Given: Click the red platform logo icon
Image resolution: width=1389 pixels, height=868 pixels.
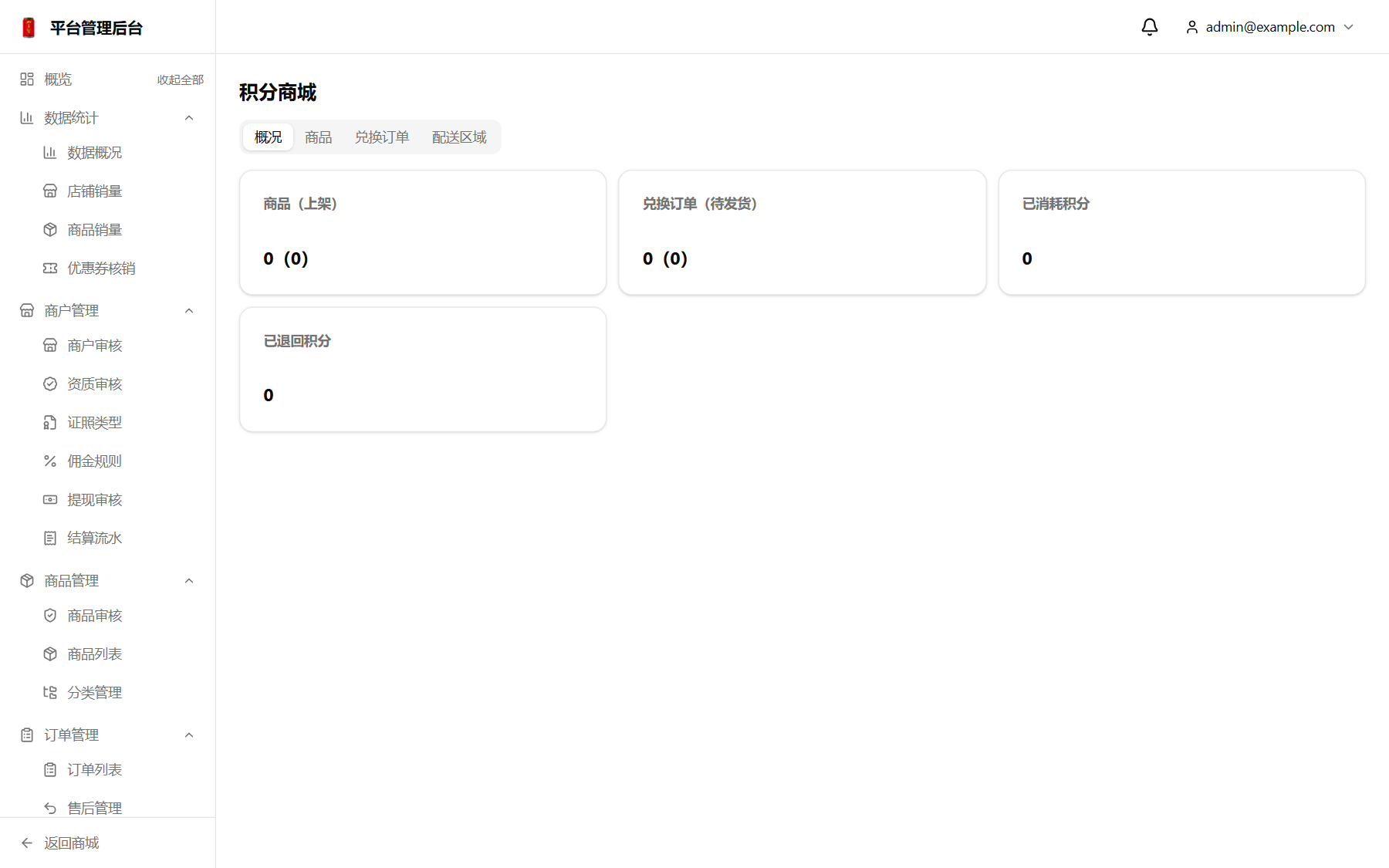Looking at the screenshot, I should (29, 28).
